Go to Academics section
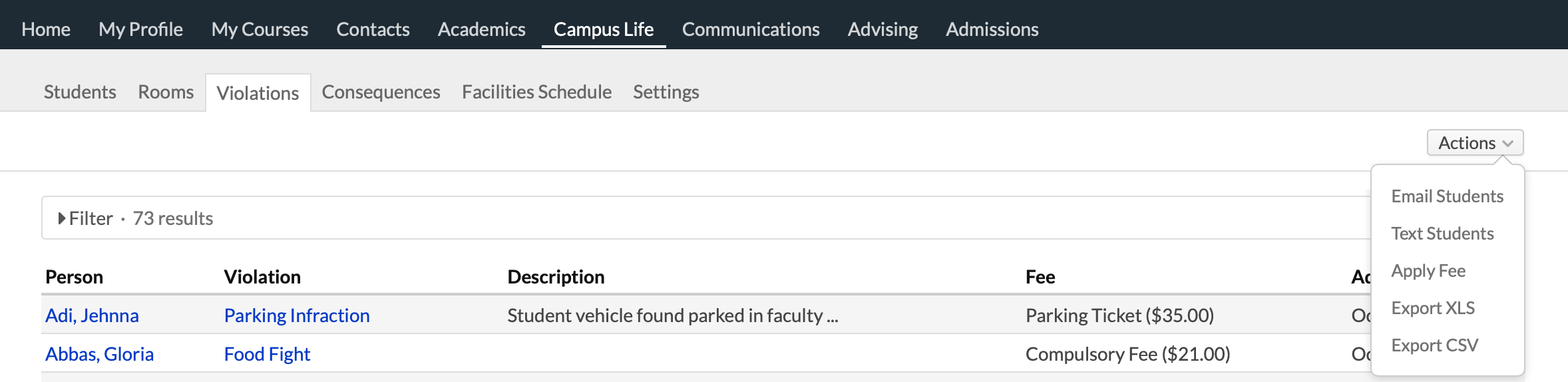This screenshot has height=382, width=1568. point(481,29)
